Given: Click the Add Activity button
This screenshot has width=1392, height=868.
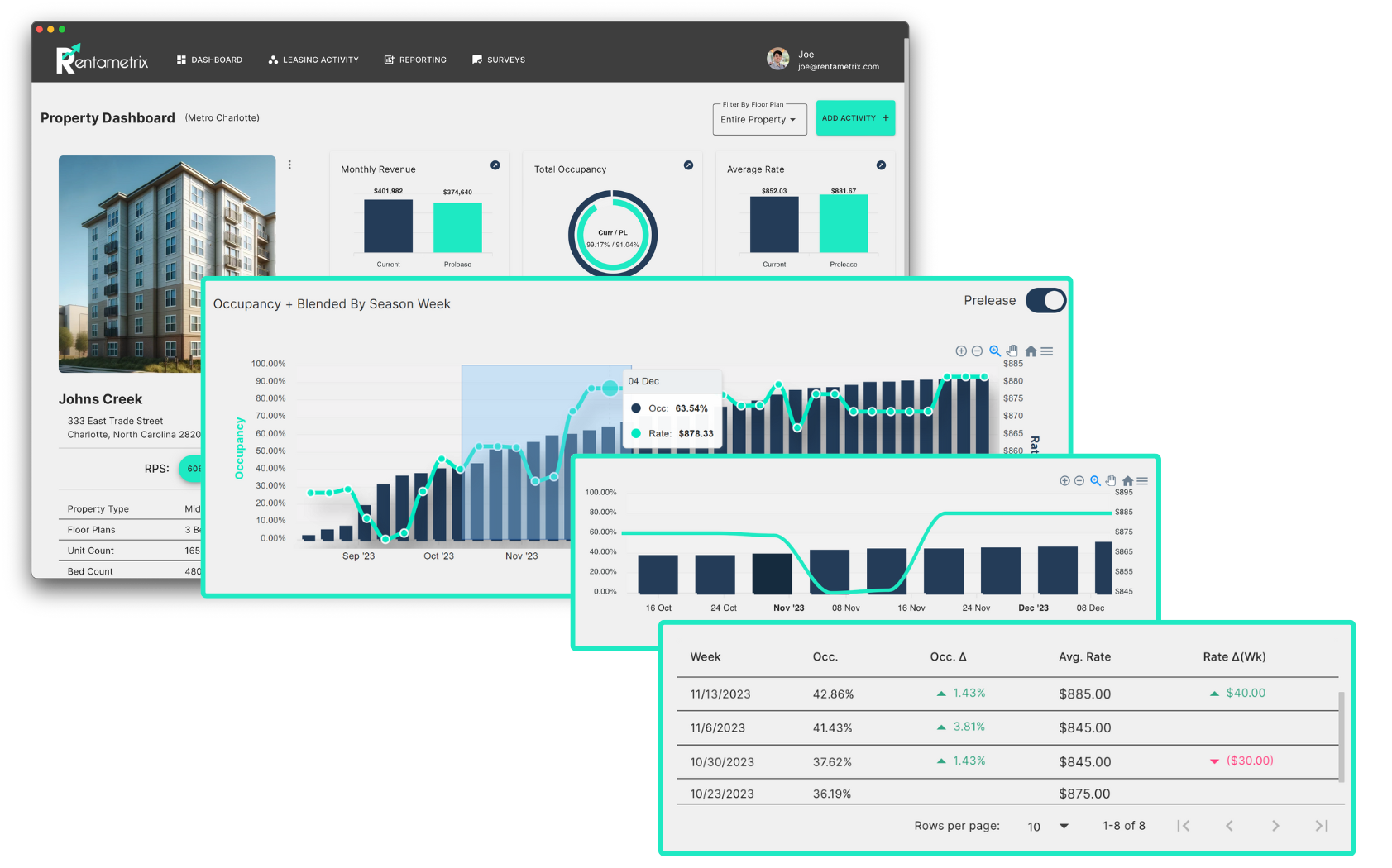Looking at the screenshot, I should click(855, 118).
